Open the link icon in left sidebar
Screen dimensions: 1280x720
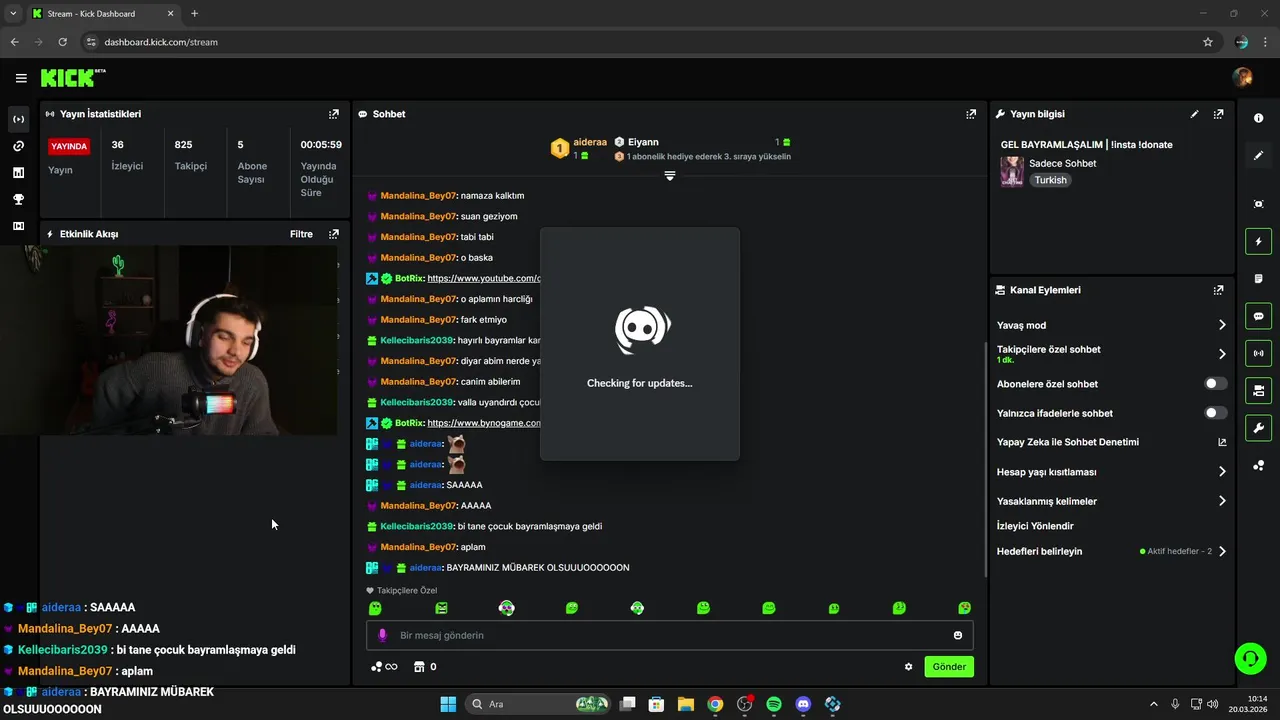(18, 146)
